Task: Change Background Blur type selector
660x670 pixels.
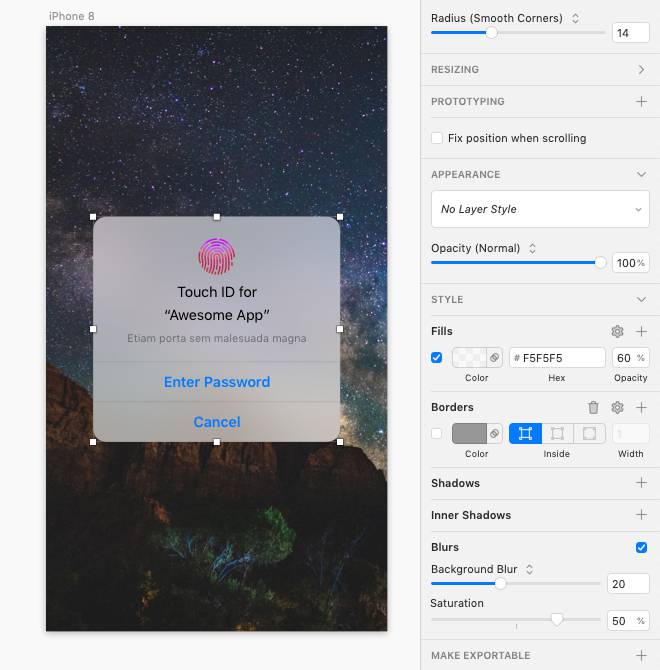Action: (529, 569)
